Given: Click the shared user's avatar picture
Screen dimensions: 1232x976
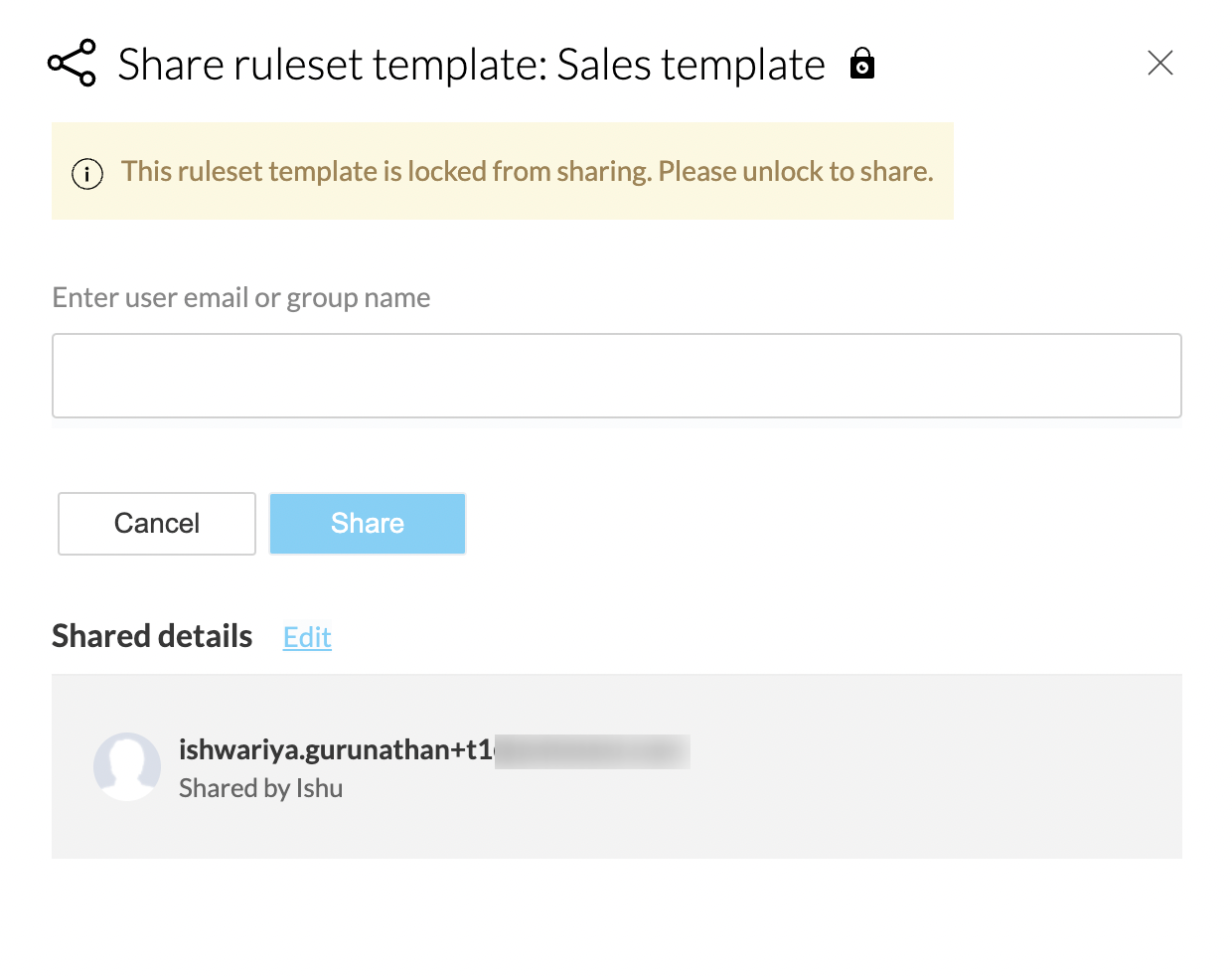Looking at the screenshot, I should [x=127, y=766].
